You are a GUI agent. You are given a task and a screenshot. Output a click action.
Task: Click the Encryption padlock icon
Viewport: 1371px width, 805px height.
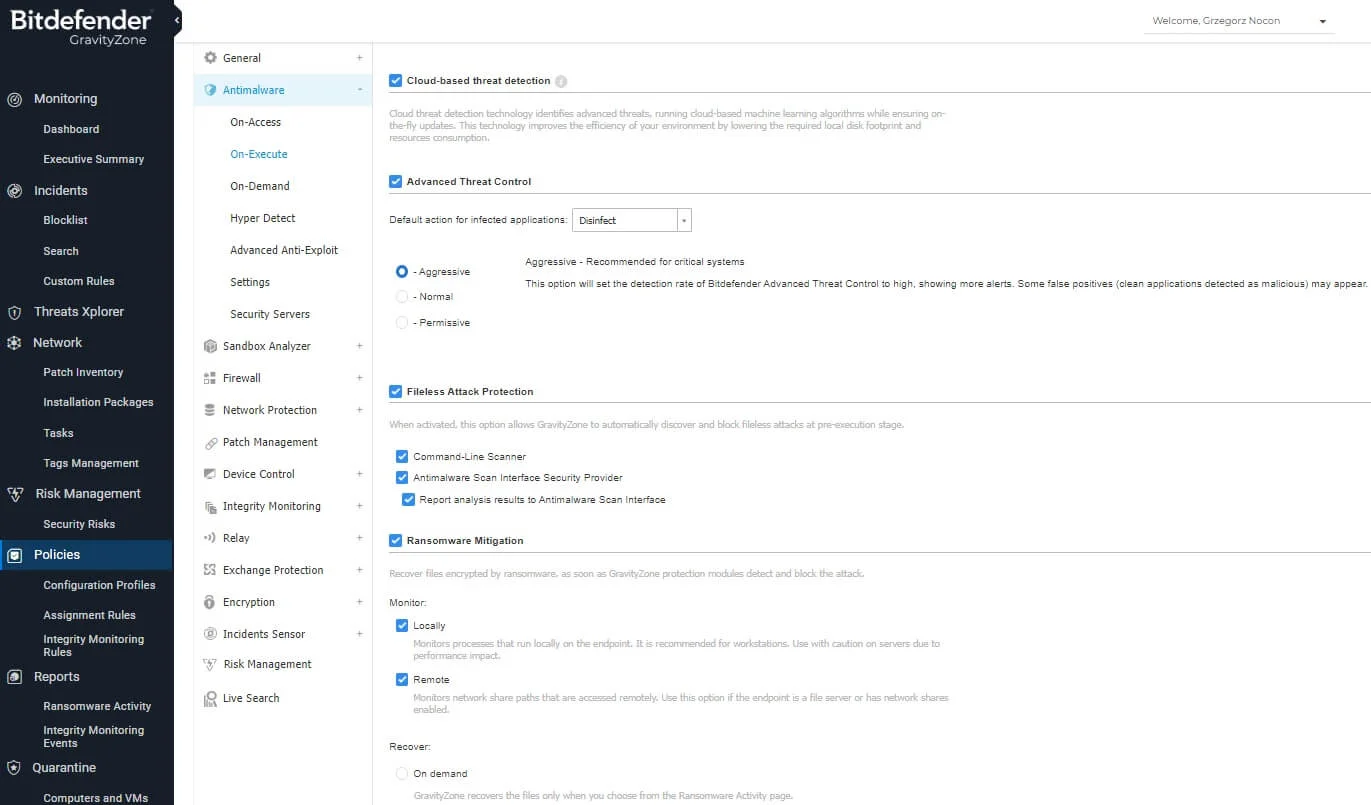pos(209,602)
